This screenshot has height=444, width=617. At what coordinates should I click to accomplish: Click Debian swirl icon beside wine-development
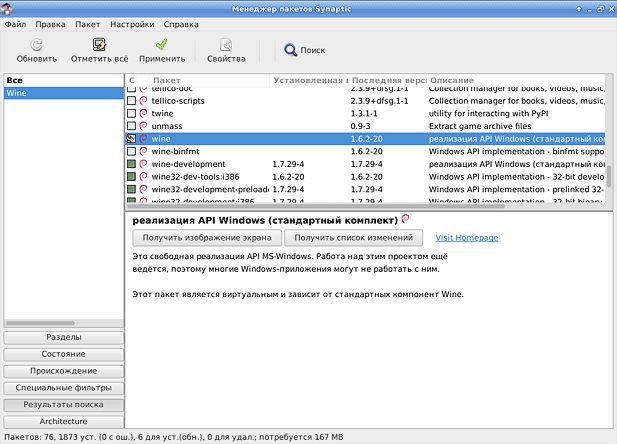(x=143, y=164)
